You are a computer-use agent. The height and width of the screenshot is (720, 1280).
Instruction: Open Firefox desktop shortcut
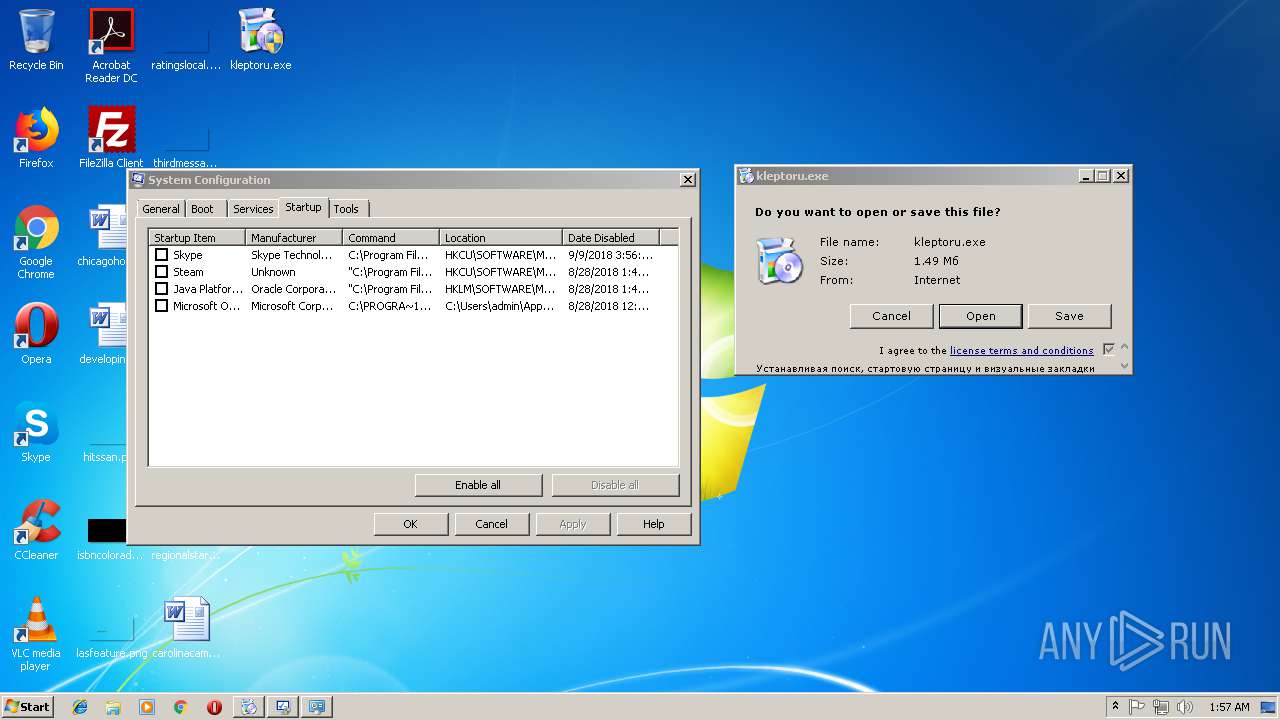[x=36, y=138]
